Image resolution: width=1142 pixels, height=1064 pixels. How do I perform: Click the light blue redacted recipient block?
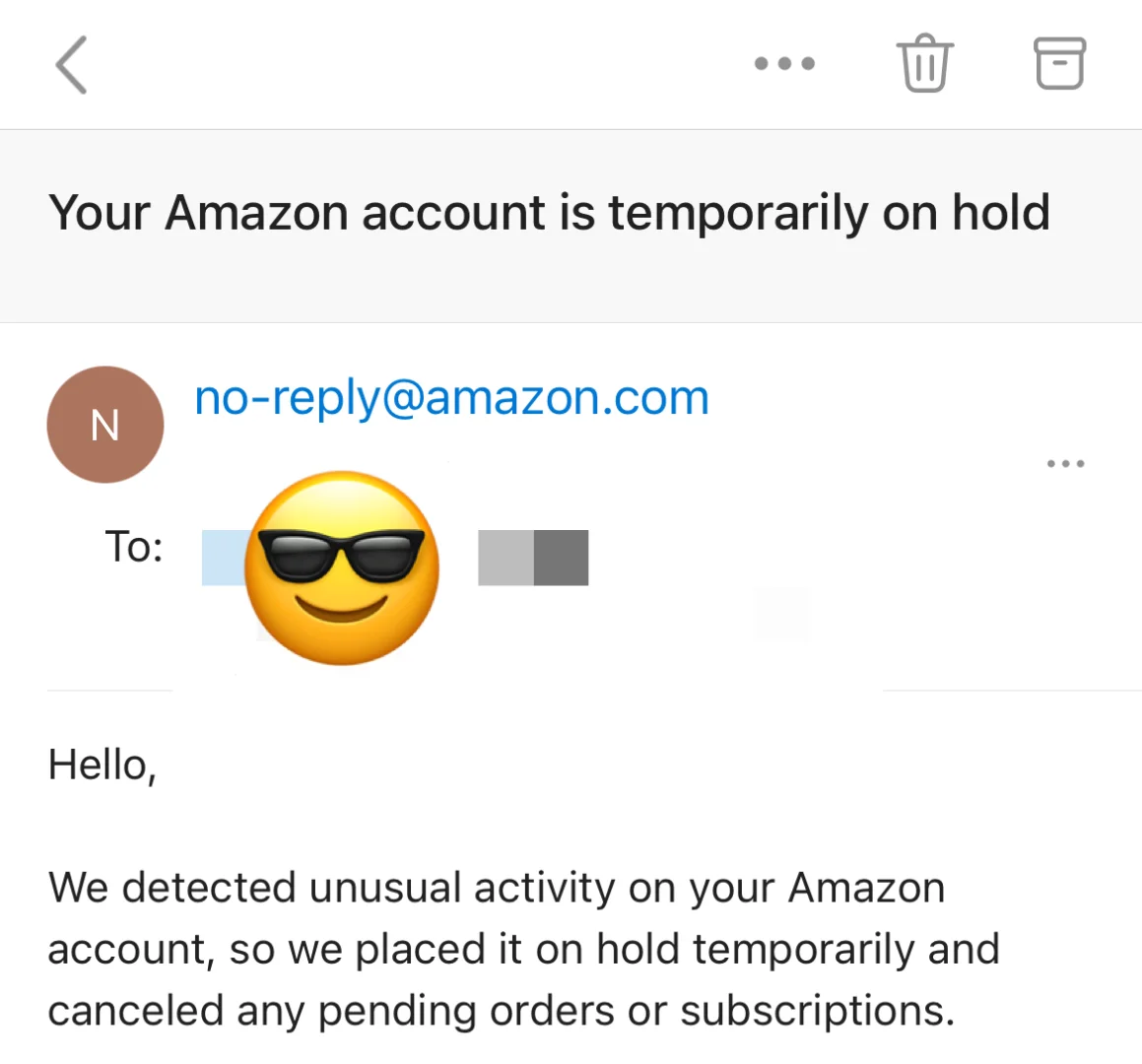coord(225,558)
